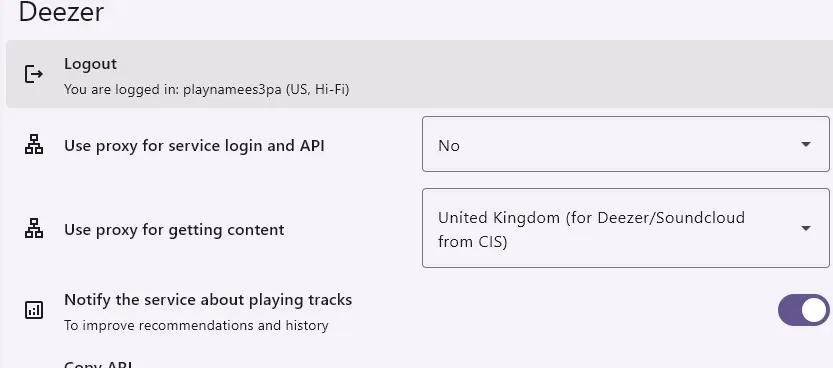Open the United Kingdom content proxy dropdown
Screen dimensions: 833x368
point(625,228)
